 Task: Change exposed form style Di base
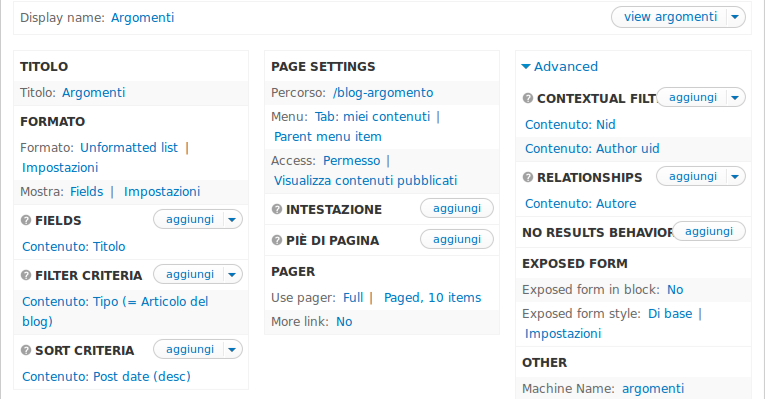(x=670, y=314)
